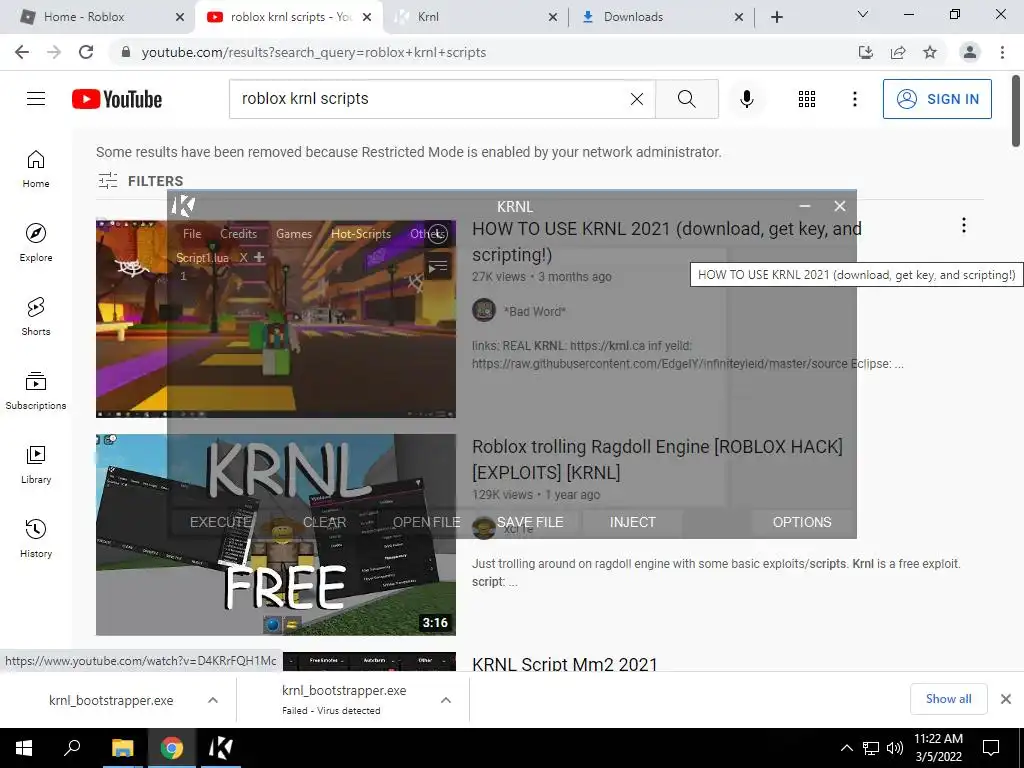Open YouTube search FILTERS
Image resolution: width=1024 pixels, height=768 pixels.
pyautogui.click(x=140, y=181)
